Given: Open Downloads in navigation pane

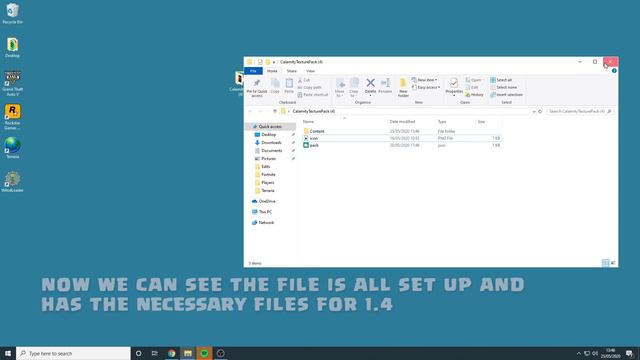Looking at the screenshot, I should pyautogui.click(x=271, y=143).
